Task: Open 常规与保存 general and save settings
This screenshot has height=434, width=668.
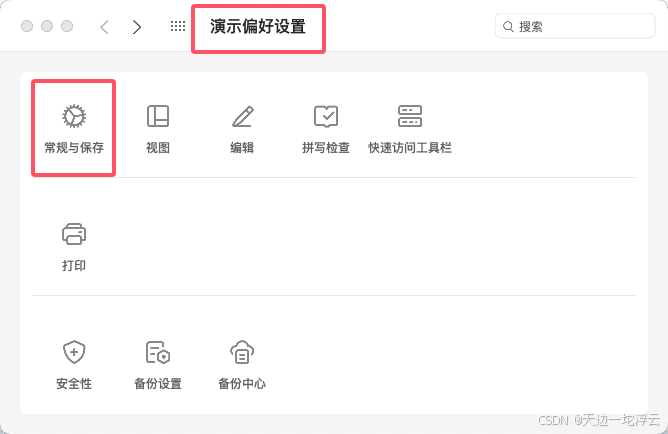Action: (x=74, y=128)
